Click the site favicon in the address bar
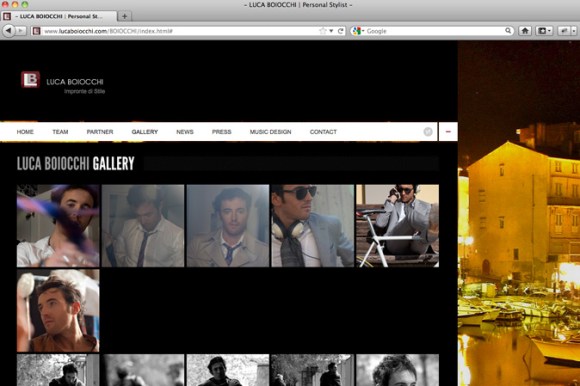Screen dimensions: 580x386 pyautogui.click(x=36, y=31)
